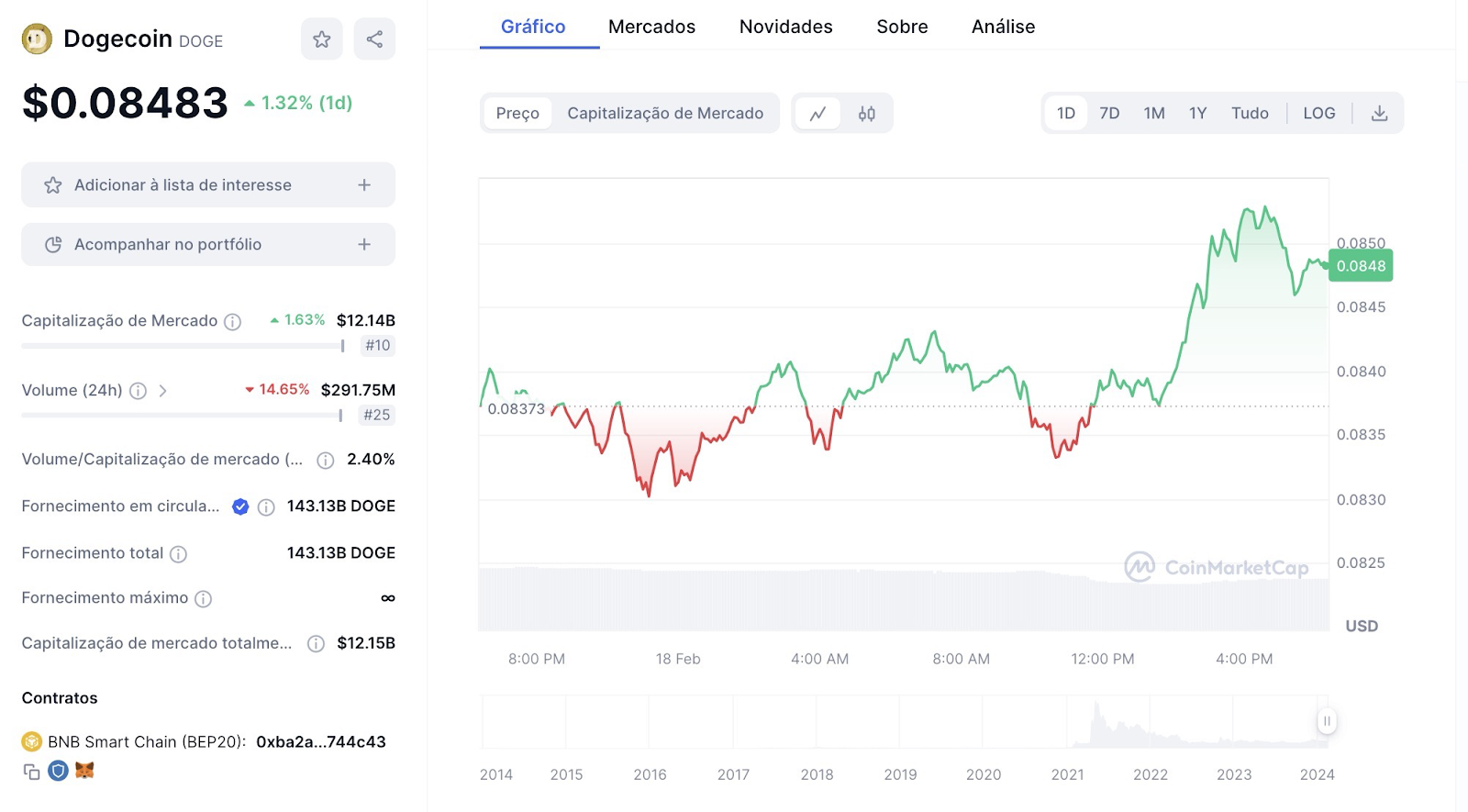The width and height of the screenshot is (1468, 812).
Task: Click the $291.75M volume value
Action: 358,391
